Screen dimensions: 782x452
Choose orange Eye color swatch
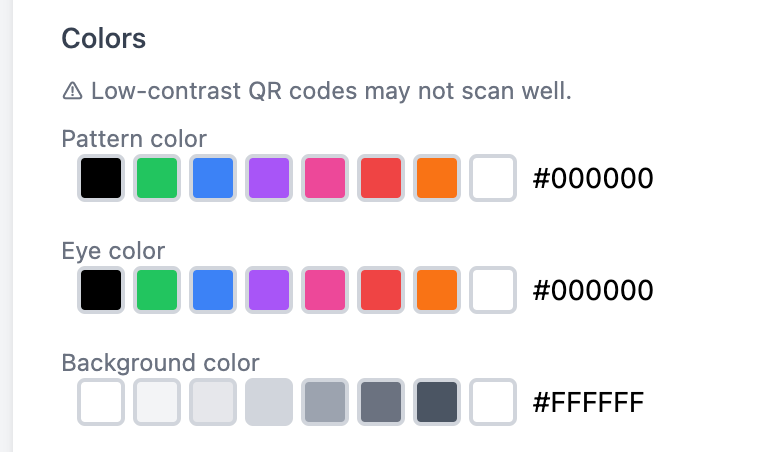pyautogui.click(x=437, y=290)
